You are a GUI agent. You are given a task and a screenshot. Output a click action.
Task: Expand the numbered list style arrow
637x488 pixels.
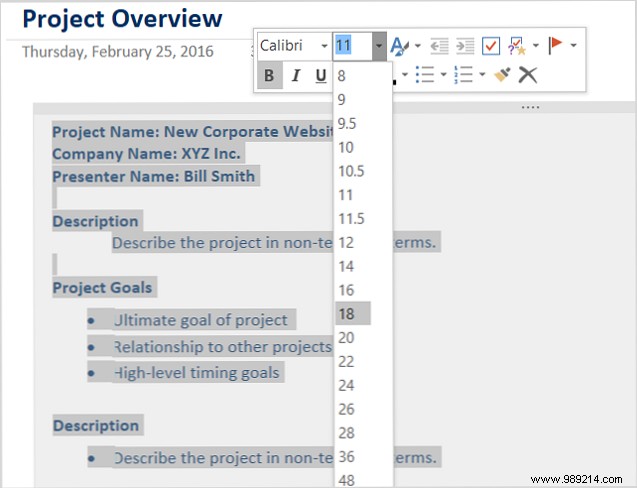(x=482, y=74)
